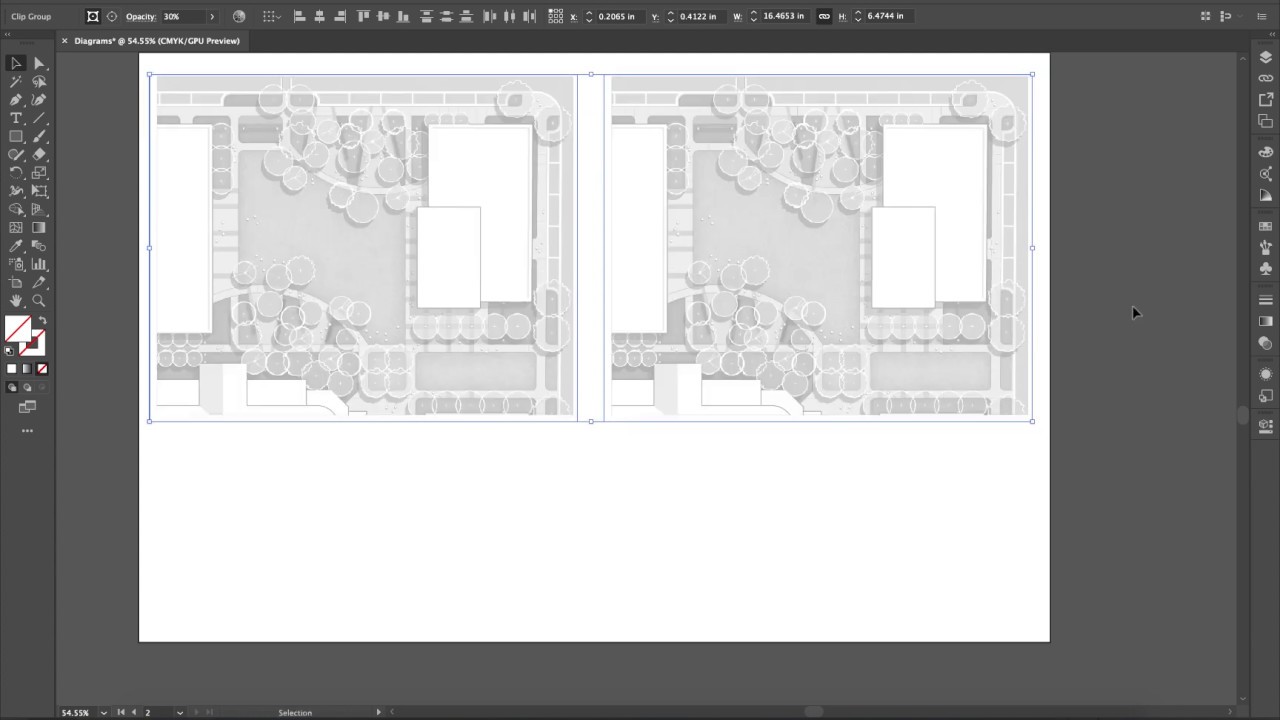Select the Selection tool (black arrow)

tap(16, 63)
